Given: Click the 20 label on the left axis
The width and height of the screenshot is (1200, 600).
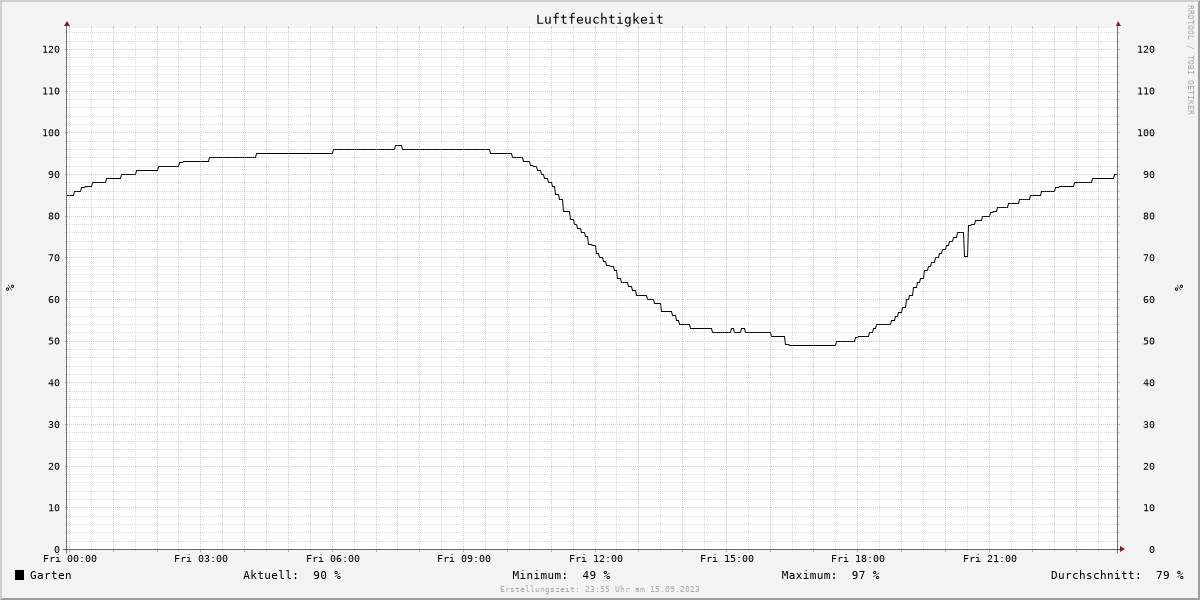Looking at the screenshot, I should (54, 466).
